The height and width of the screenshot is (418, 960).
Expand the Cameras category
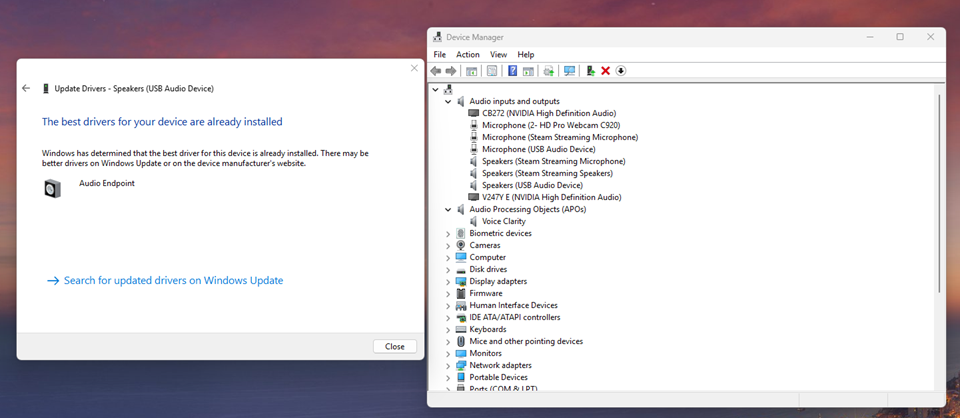click(x=448, y=245)
